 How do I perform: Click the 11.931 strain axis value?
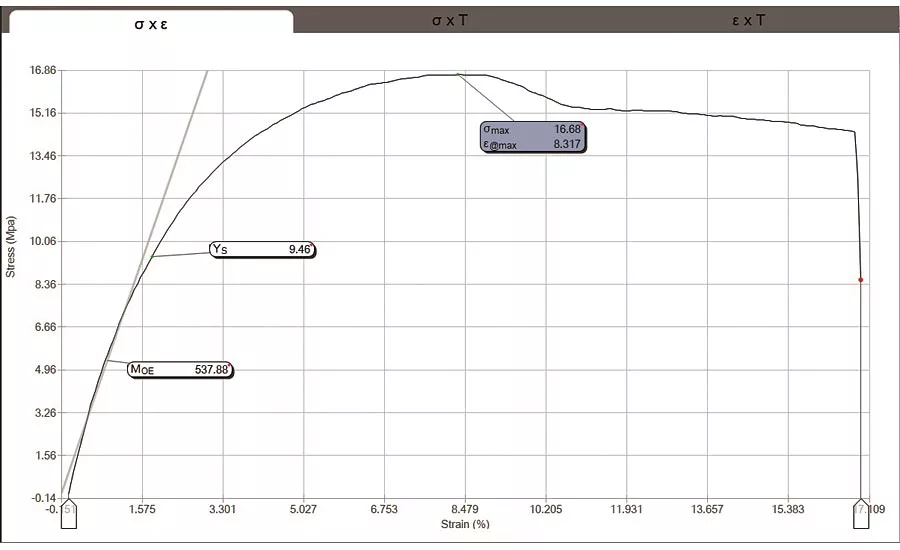(x=626, y=509)
